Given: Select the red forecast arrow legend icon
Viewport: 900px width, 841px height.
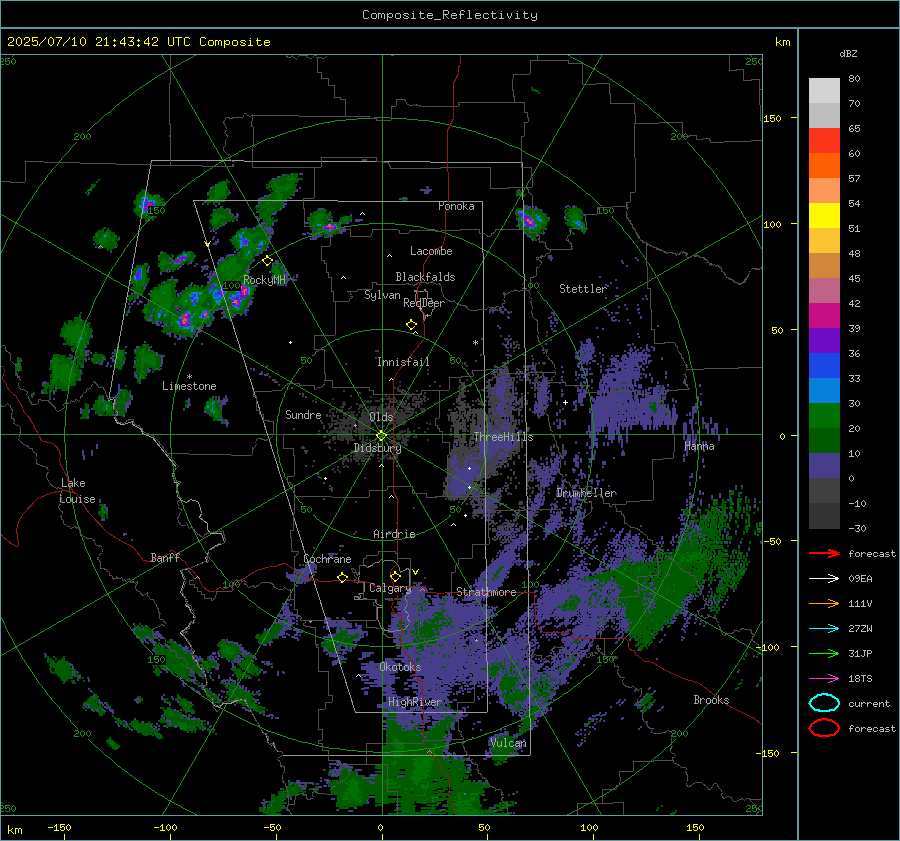Looking at the screenshot, I should [x=824, y=553].
